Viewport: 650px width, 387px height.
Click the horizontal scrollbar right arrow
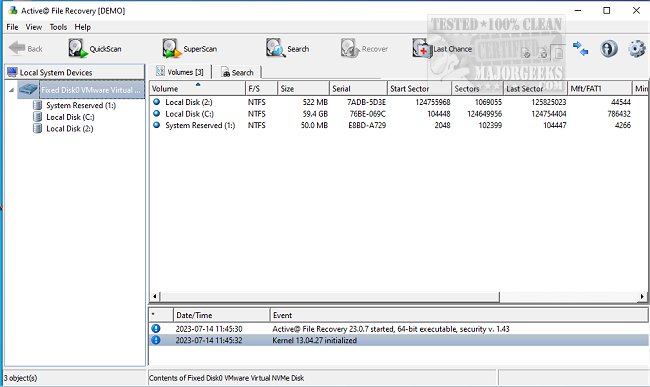(642, 296)
